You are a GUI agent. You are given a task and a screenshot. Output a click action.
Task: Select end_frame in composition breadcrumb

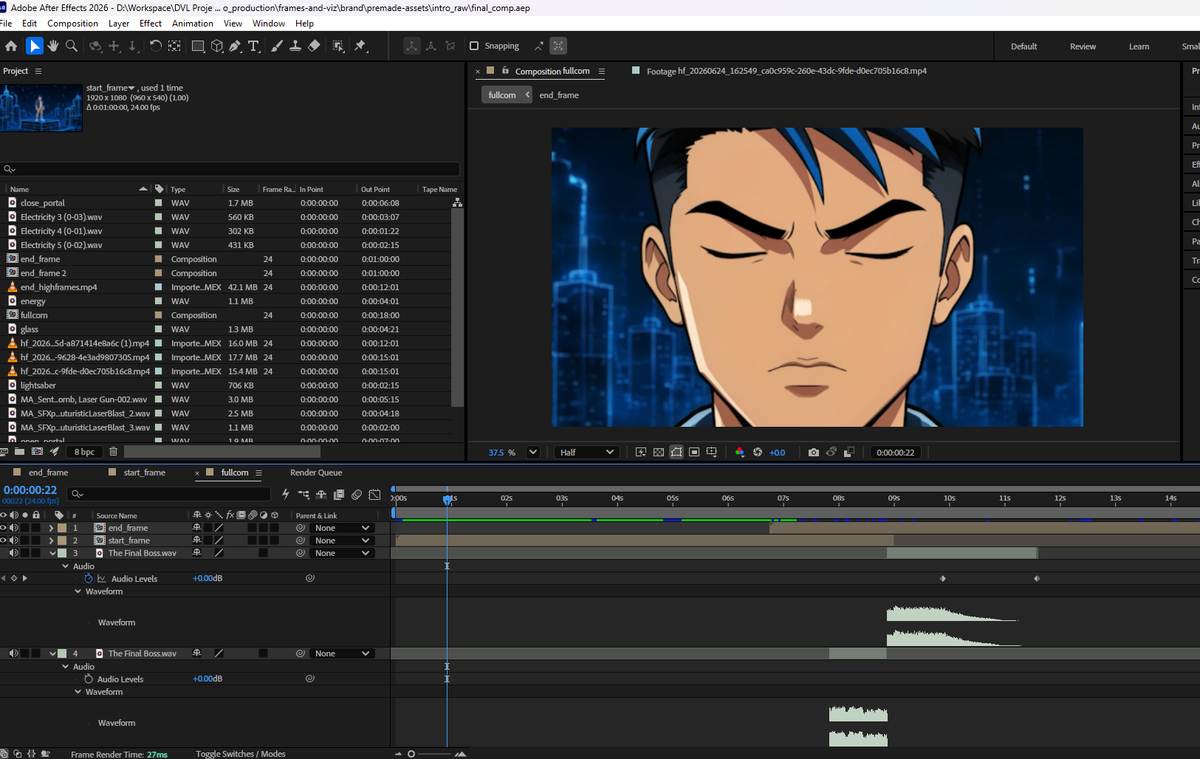coord(559,95)
